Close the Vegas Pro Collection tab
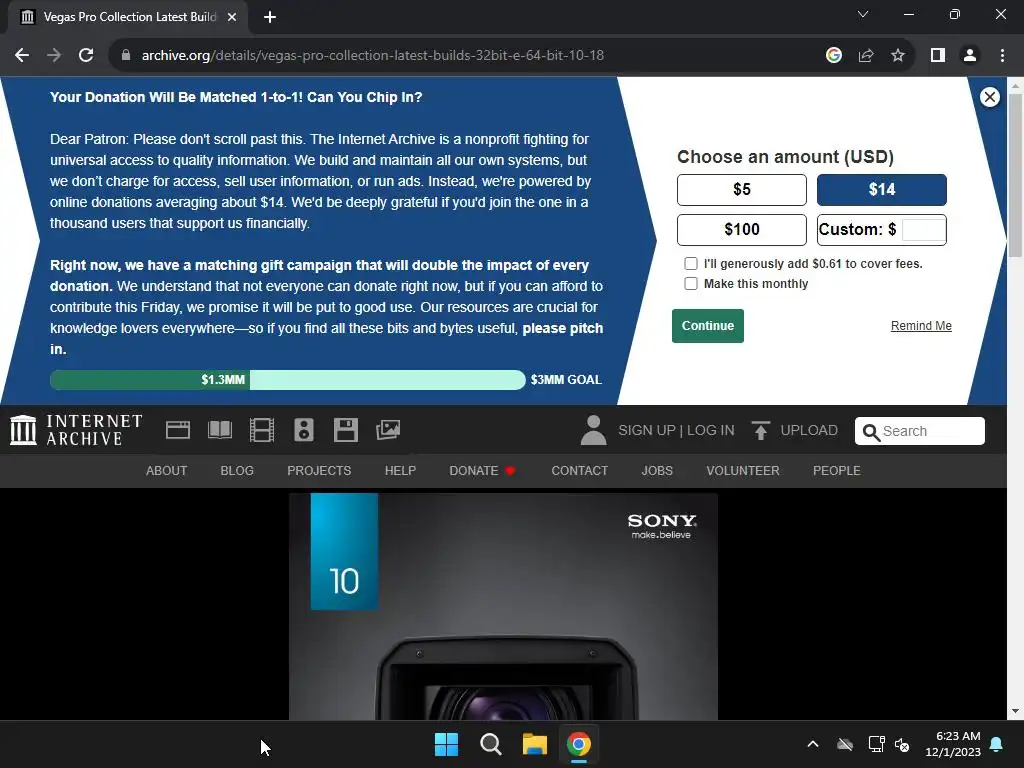 232,17
